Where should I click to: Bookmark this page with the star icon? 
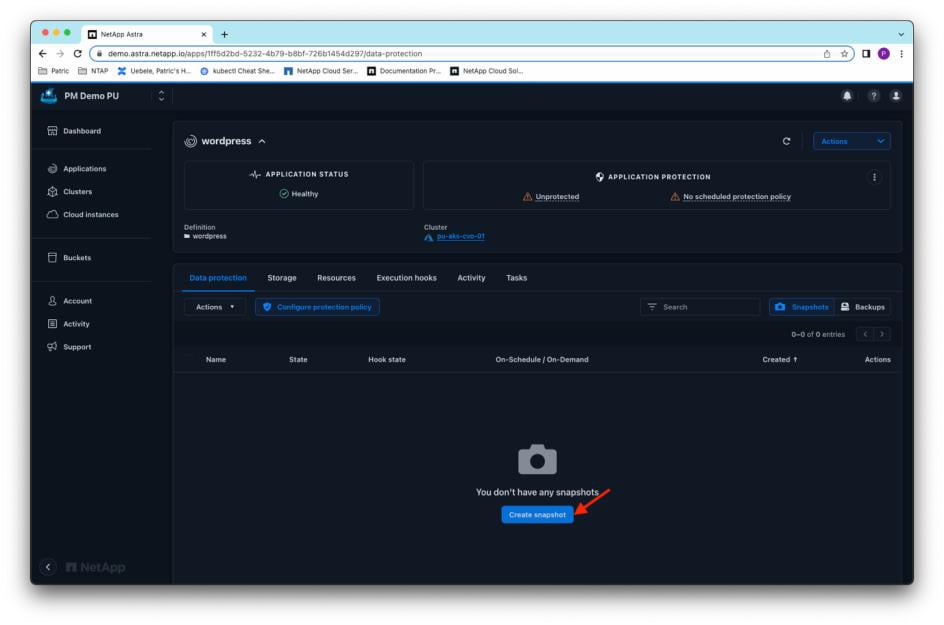click(x=844, y=54)
